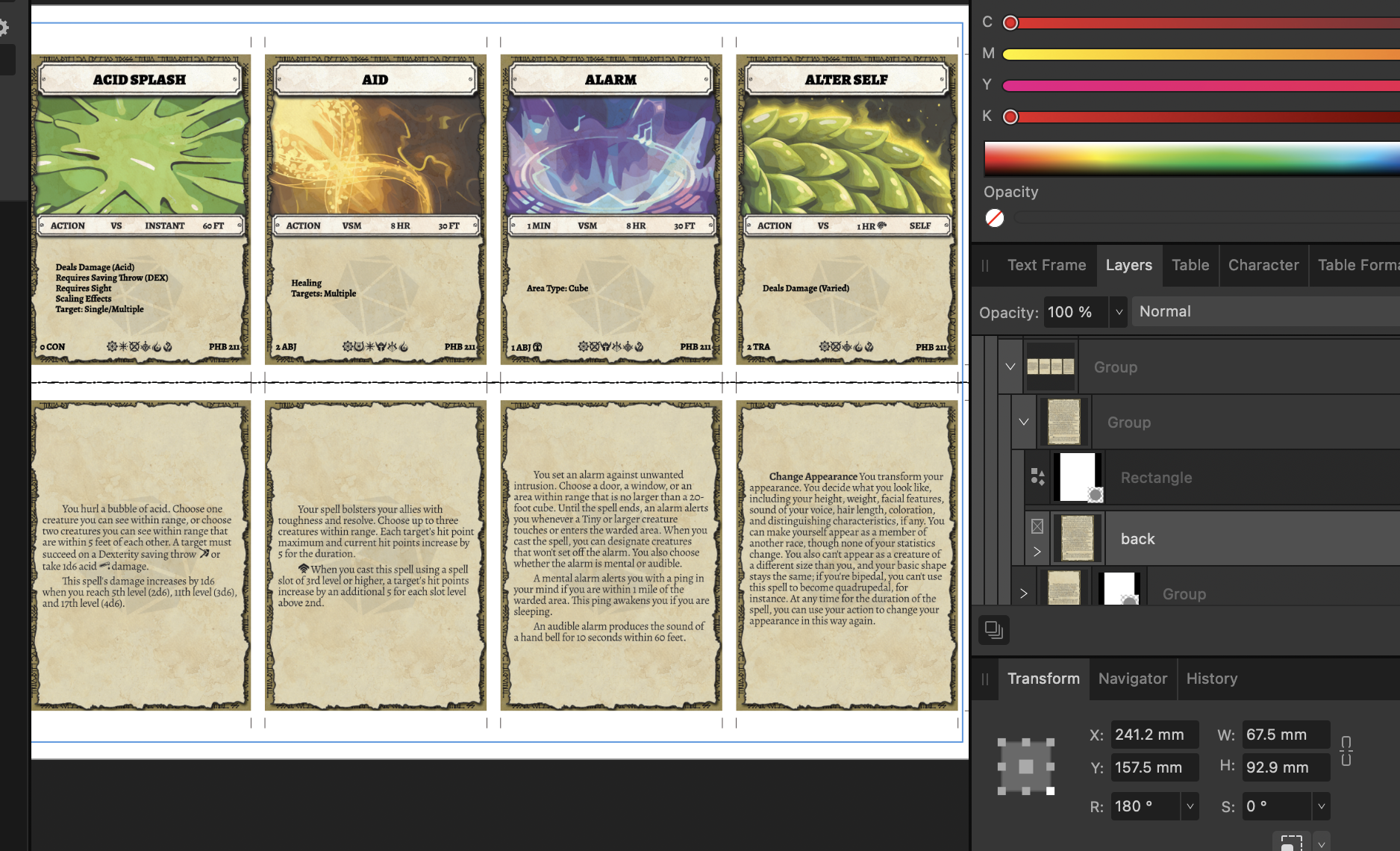Image resolution: width=1400 pixels, height=851 pixels.
Task: Open the shear S value dropdown arrow
Action: (1321, 806)
